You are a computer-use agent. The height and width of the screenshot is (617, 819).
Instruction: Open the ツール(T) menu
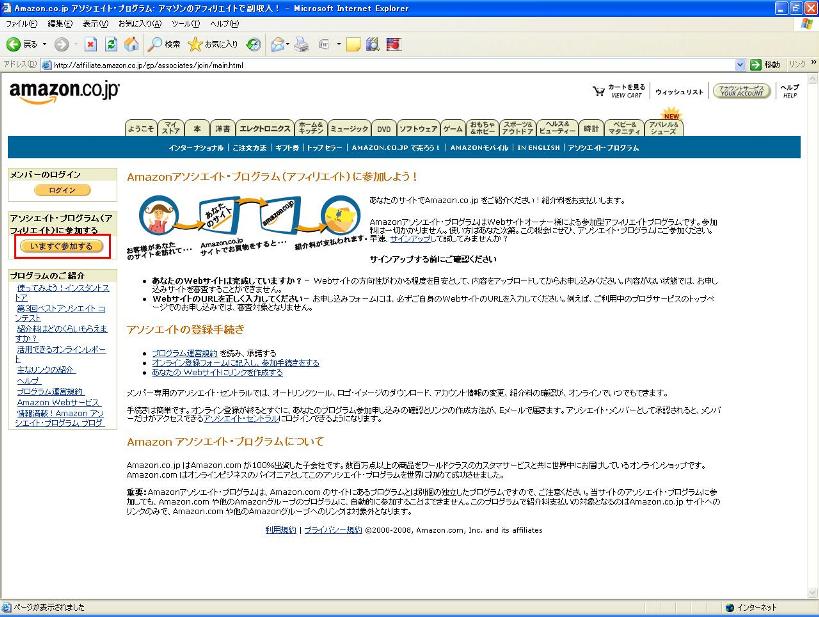click(x=185, y=24)
